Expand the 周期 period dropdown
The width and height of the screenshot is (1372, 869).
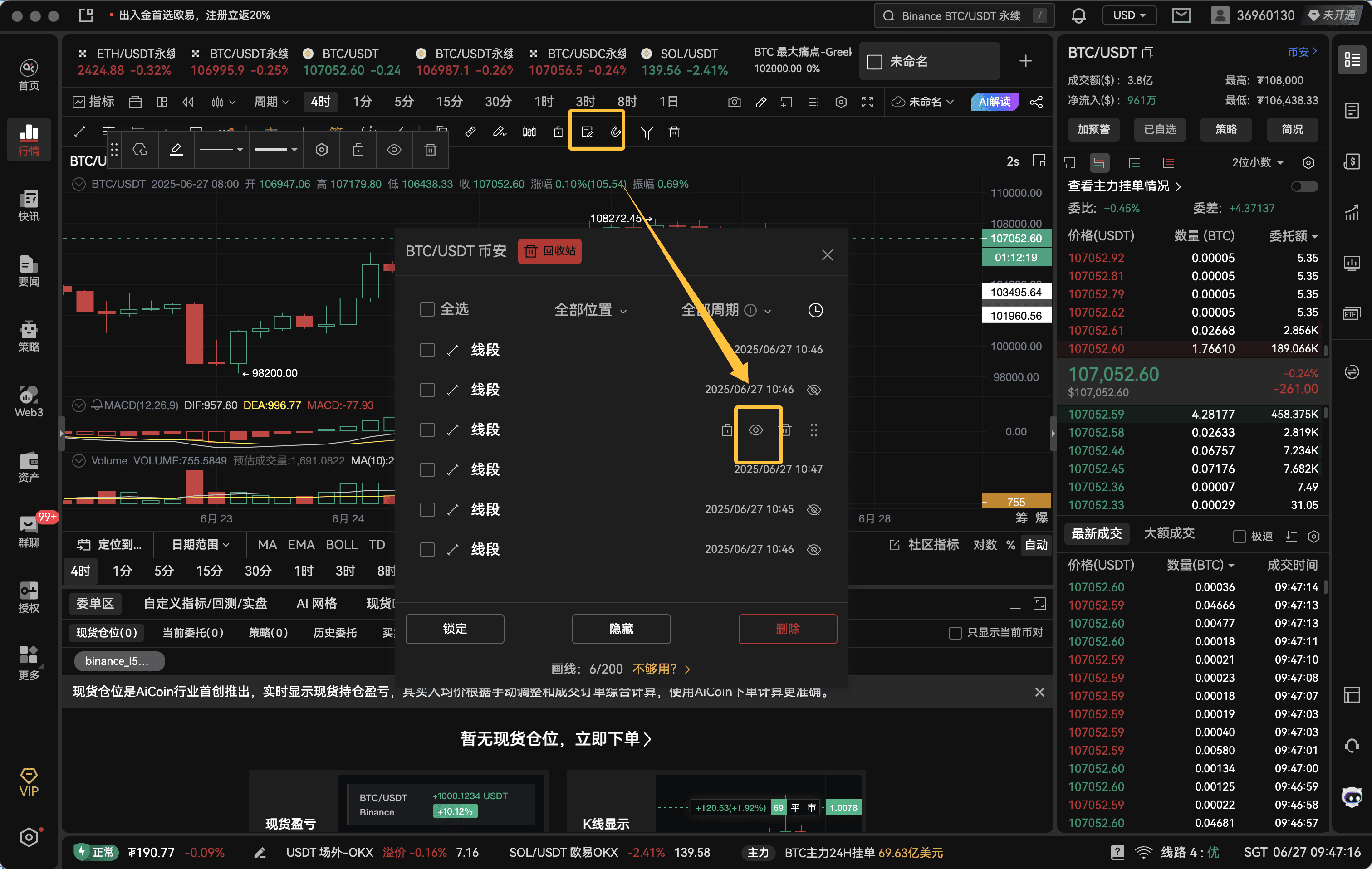pyautogui.click(x=271, y=102)
